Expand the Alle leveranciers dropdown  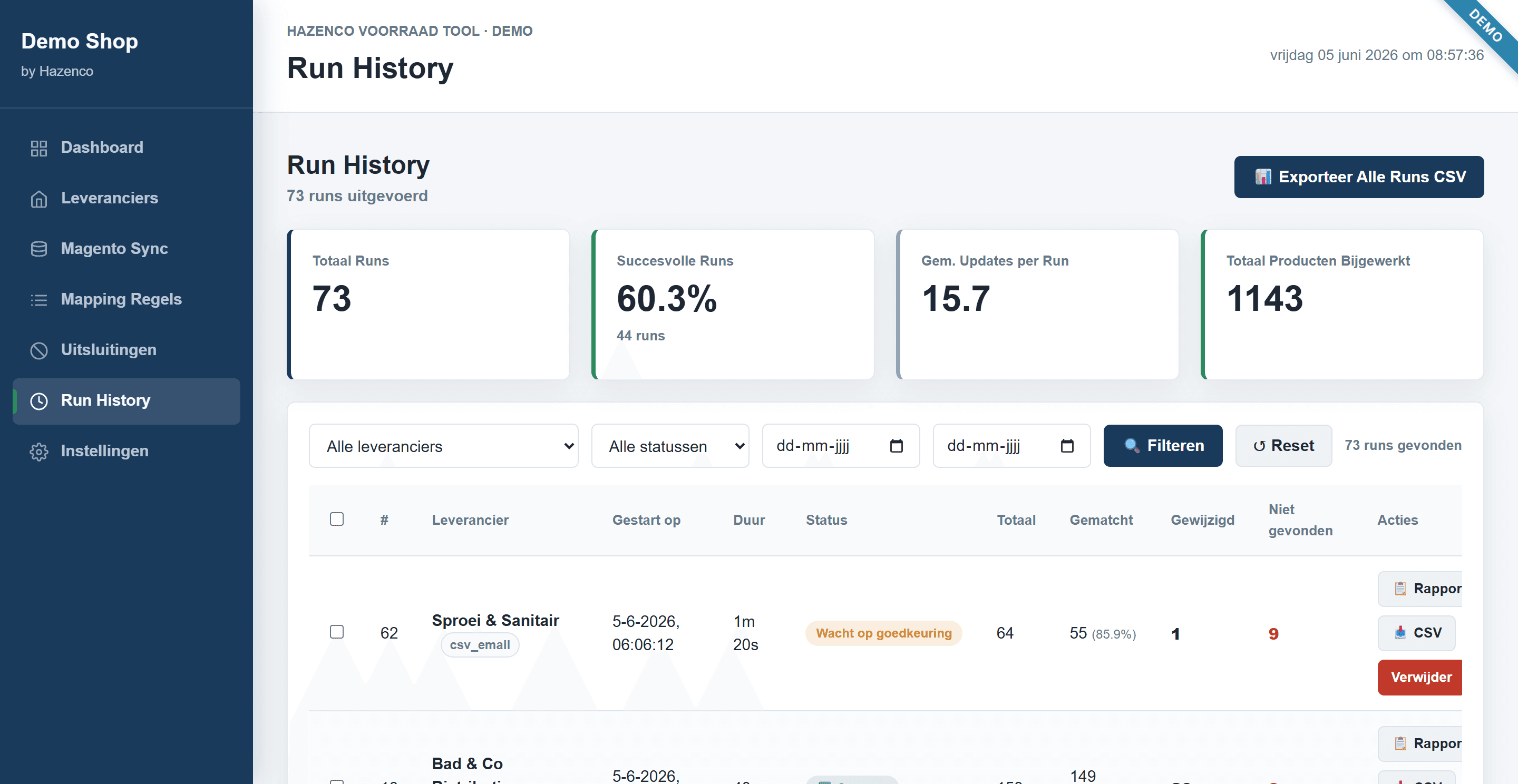(443, 446)
